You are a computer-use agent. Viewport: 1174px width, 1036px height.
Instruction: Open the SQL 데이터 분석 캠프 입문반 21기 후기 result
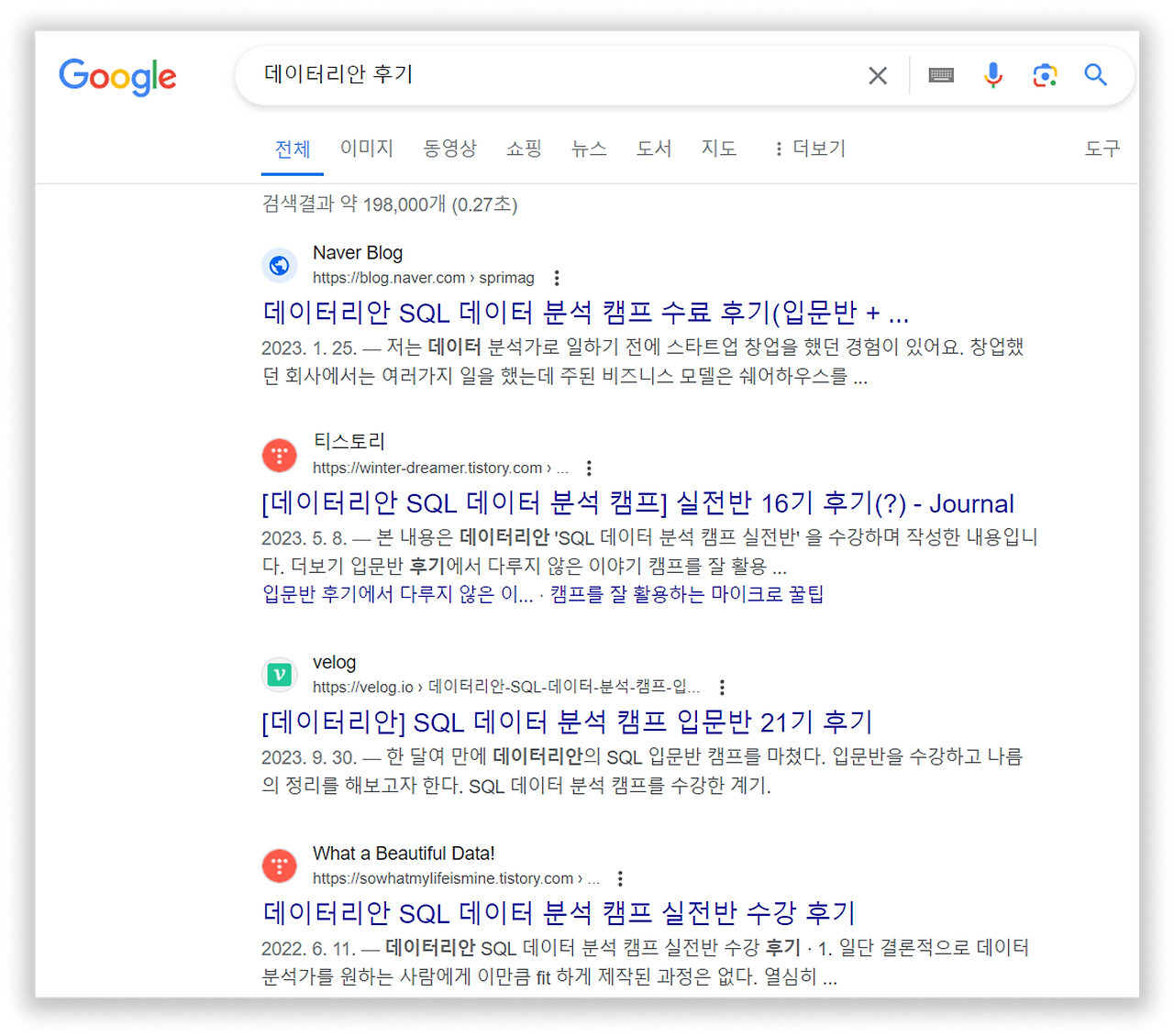pos(568,722)
